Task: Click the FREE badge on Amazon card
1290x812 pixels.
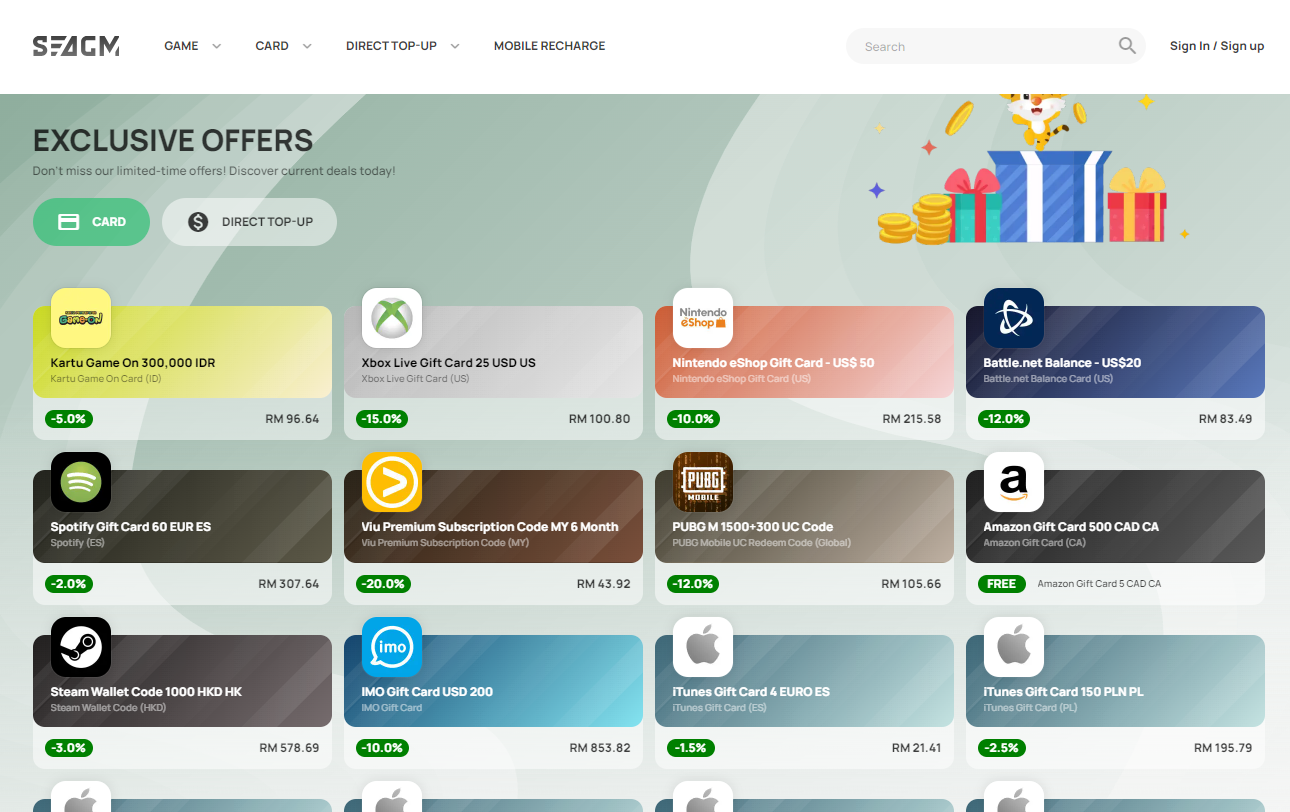Action: 1002,584
